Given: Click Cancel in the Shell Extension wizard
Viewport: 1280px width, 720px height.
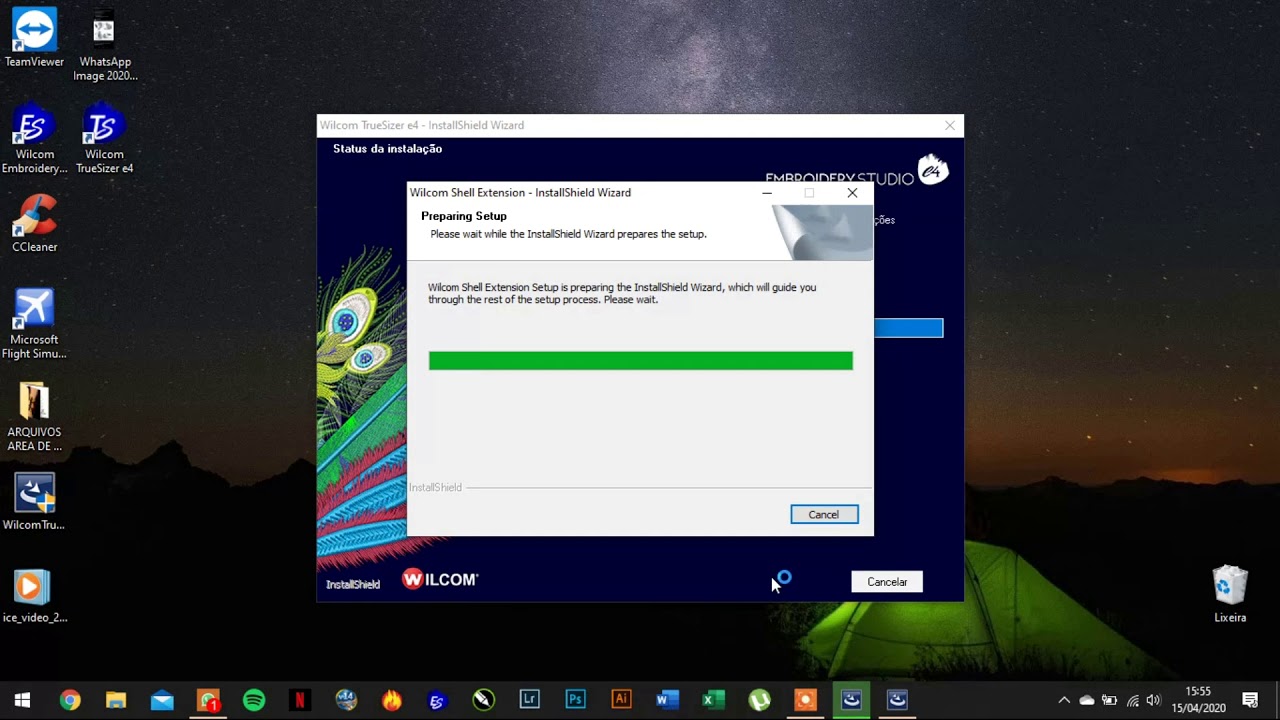Looking at the screenshot, I should click(x=824, y=514).
